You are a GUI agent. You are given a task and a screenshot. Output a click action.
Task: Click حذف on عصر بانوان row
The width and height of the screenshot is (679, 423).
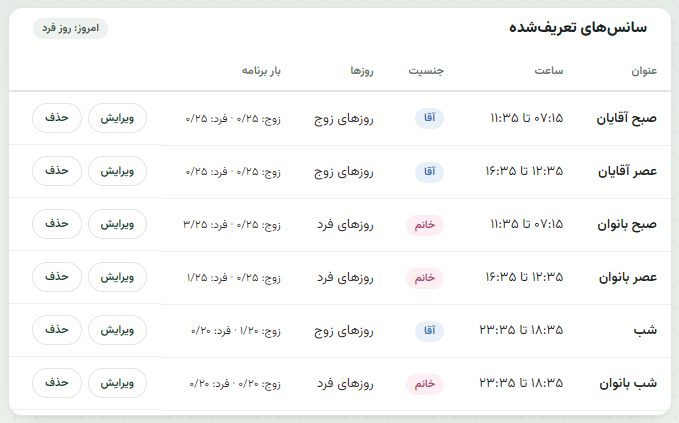pos(57,277)
